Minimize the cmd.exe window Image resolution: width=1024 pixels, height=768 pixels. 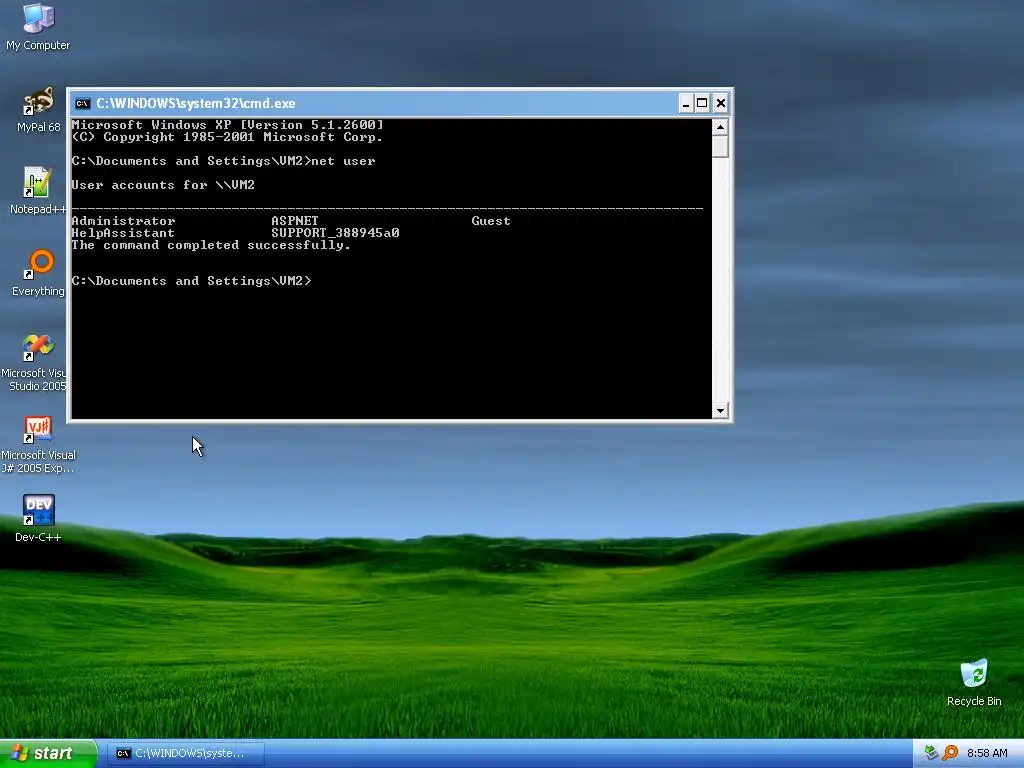685,103
